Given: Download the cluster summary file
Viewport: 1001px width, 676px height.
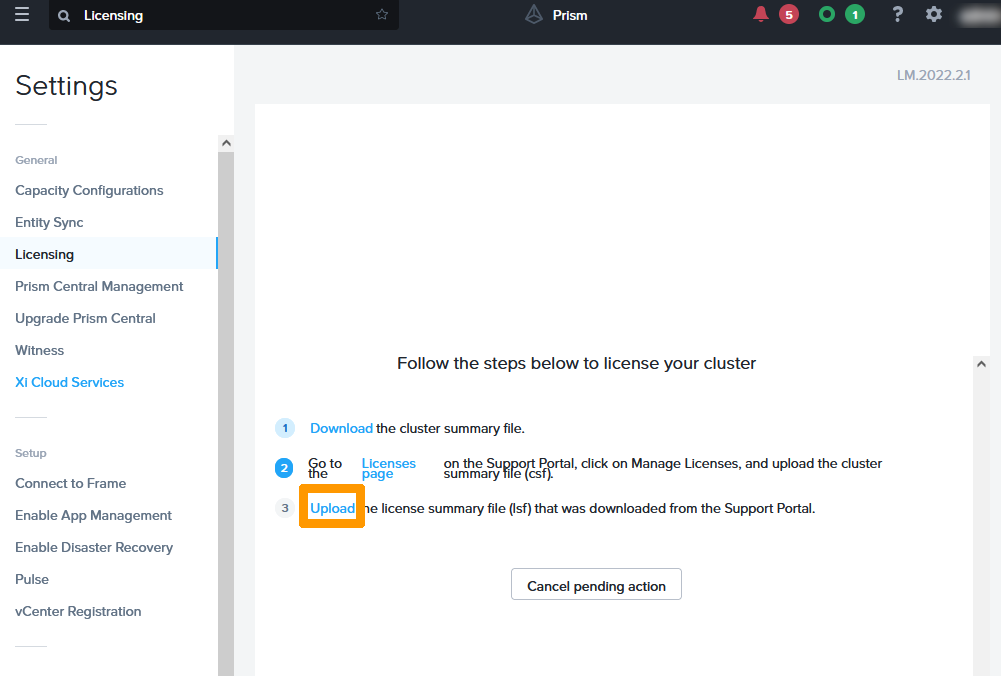Looking at the screenshot, I should (x=341, y=428).
